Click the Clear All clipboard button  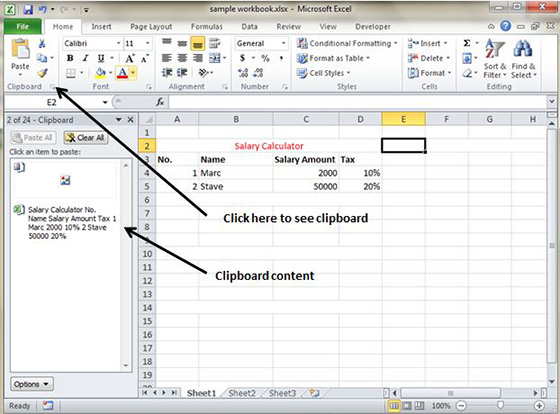[86, 138]
